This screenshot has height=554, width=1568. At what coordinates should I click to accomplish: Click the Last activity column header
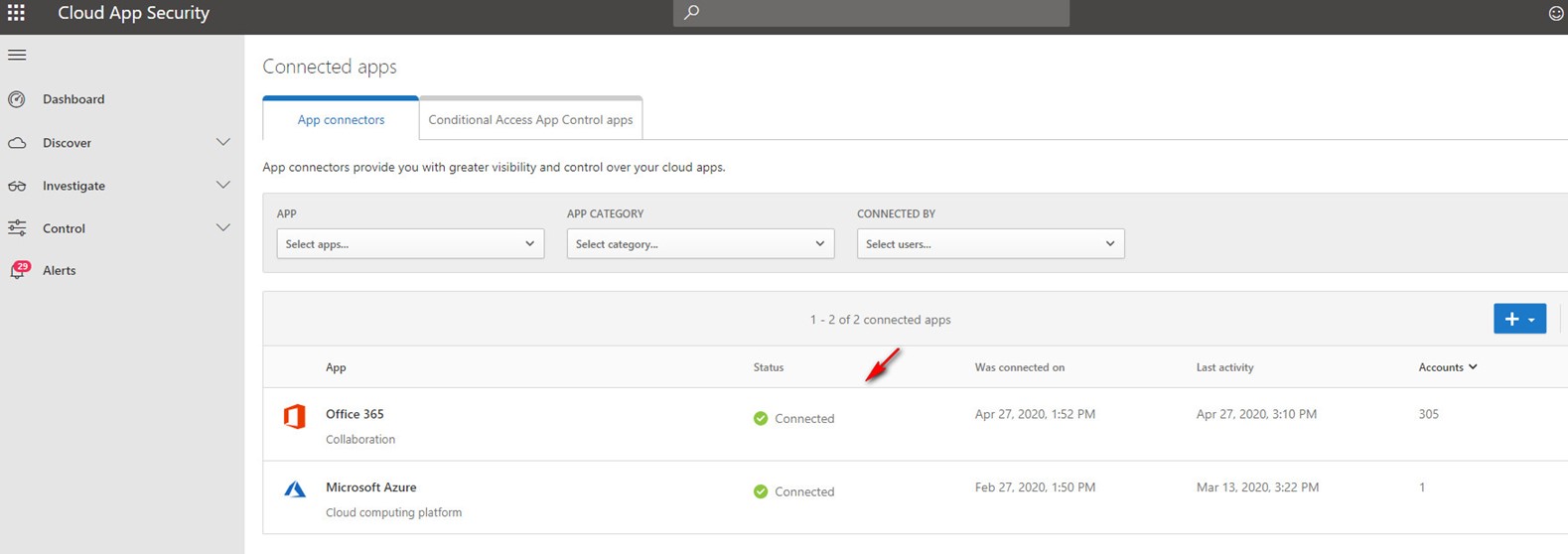[x=1224, y=367]
